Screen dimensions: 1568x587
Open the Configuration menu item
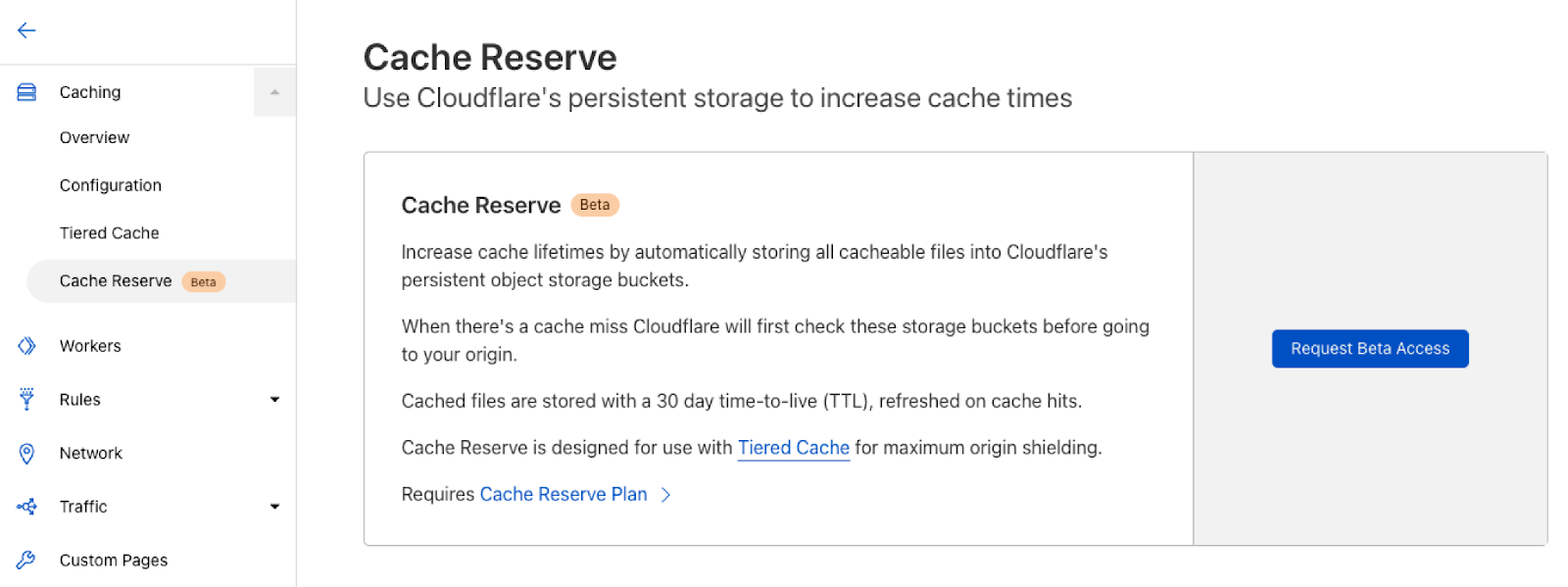tap(111, 185)
